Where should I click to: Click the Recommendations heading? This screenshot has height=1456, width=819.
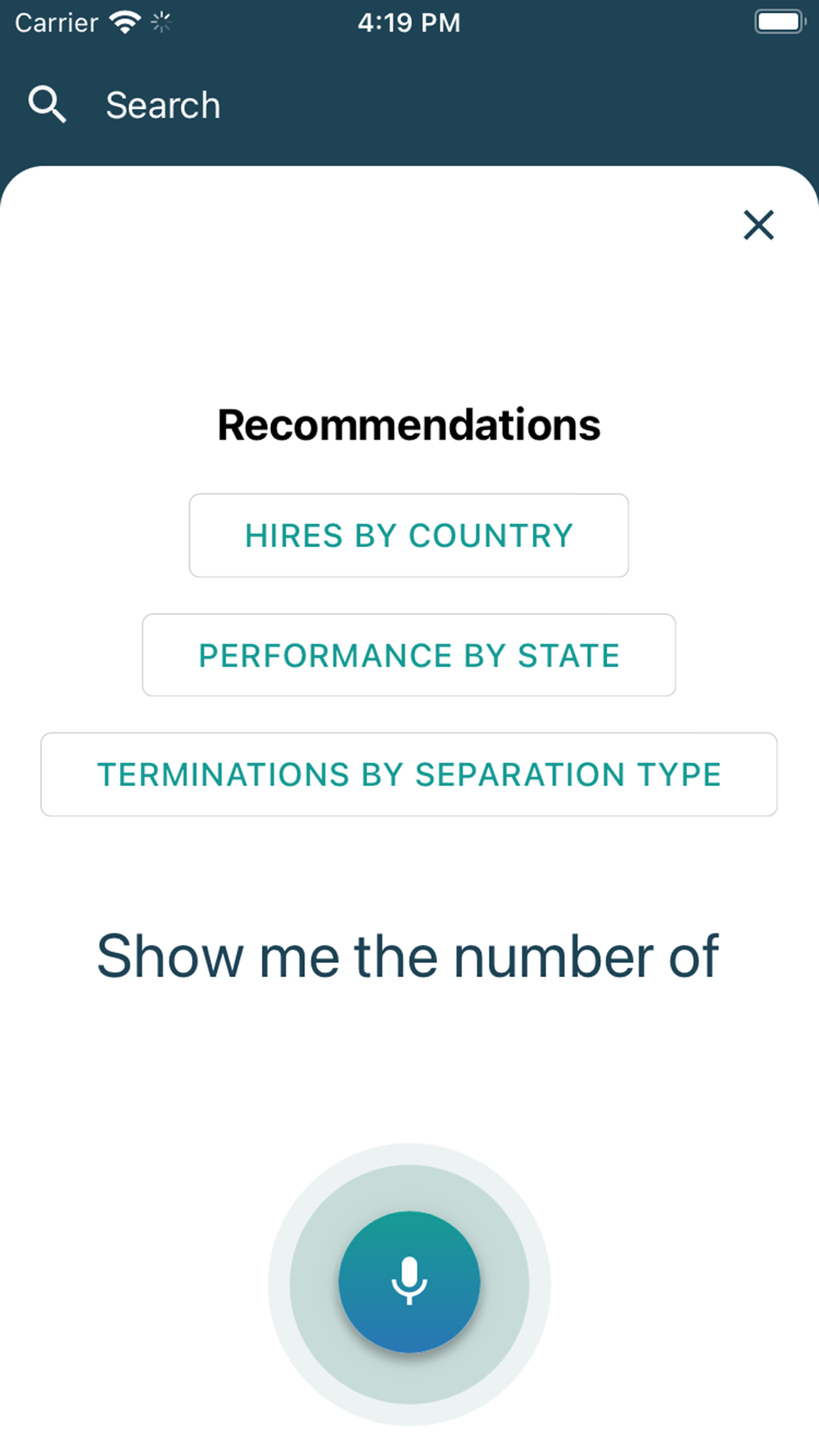click(x=409, y=425)
